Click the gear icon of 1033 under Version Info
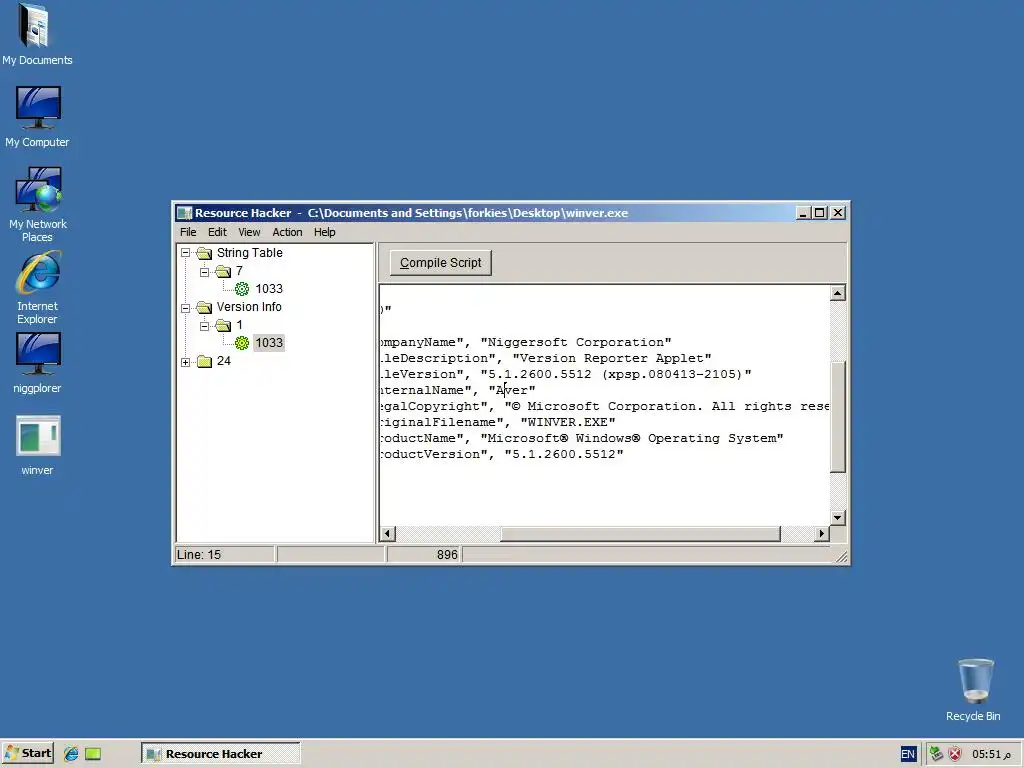1024x768 pixels. [x=242, y=343]
